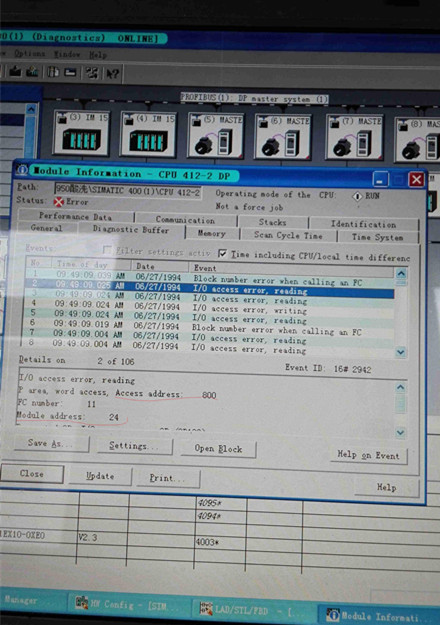Open the Window menu
The width and height of the screenshot is (440, 625).
67,54
